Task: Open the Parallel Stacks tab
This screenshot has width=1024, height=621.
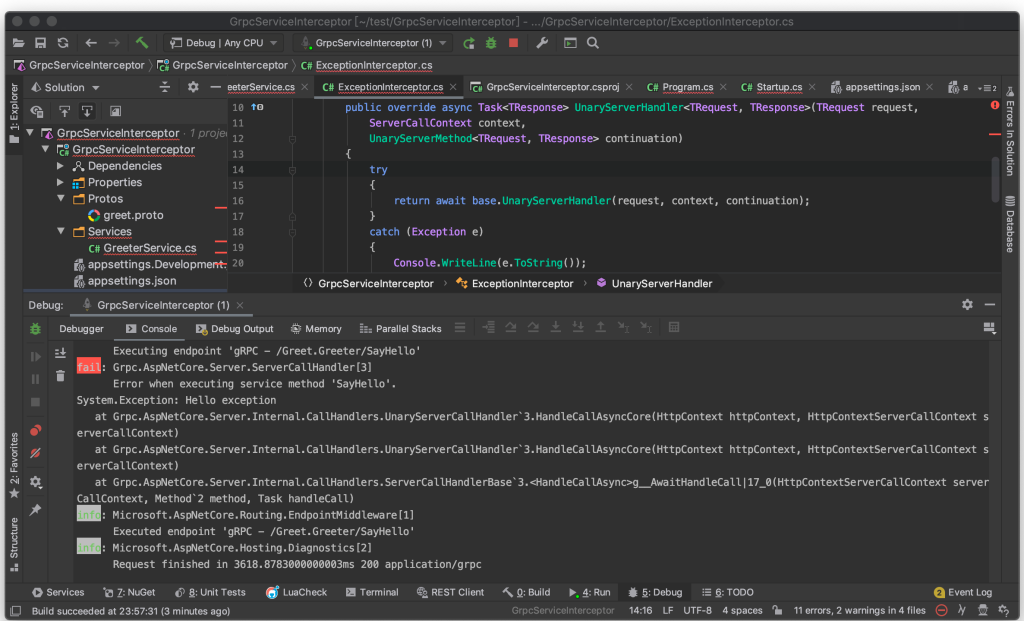Action: 400,328
